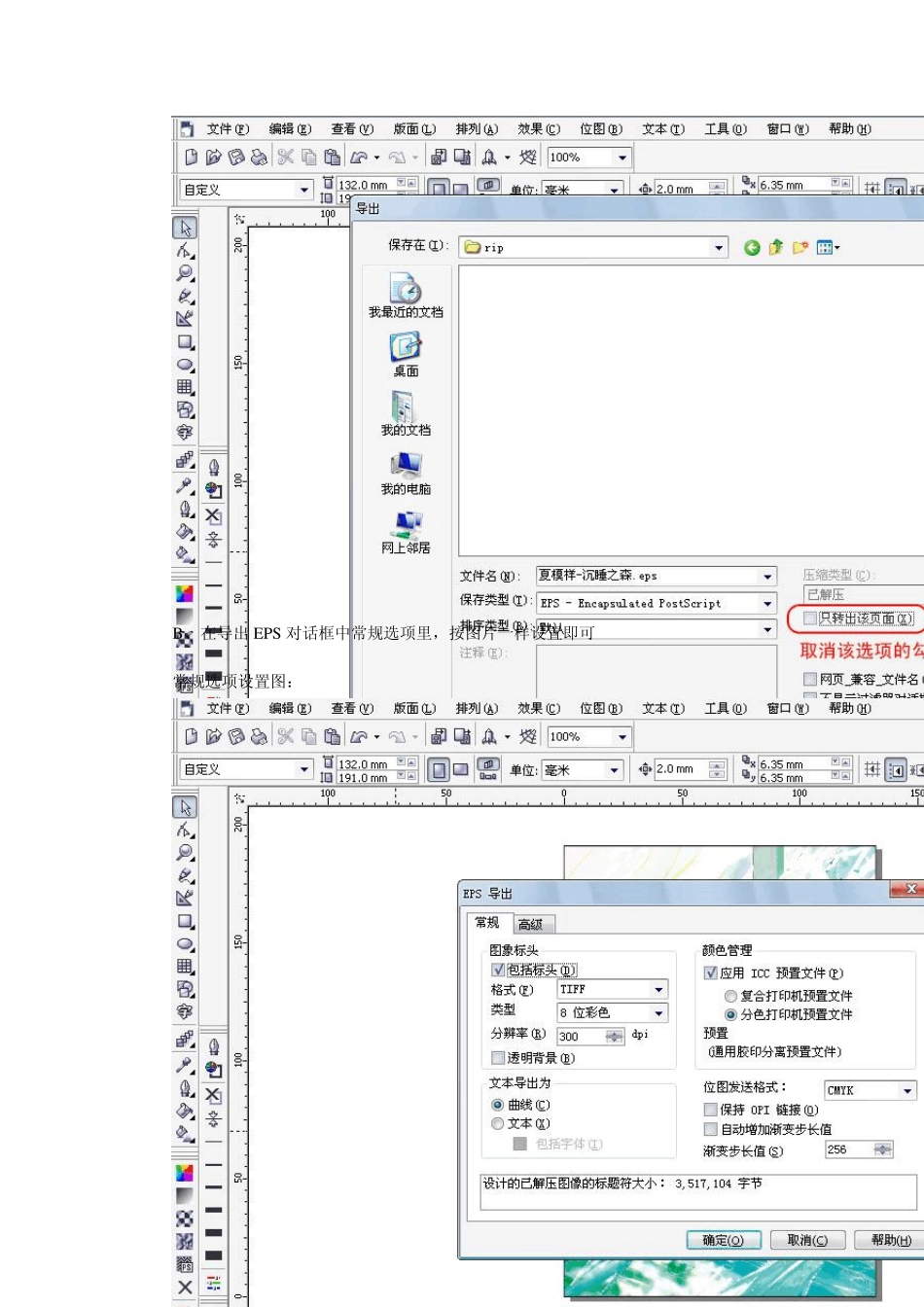The width and height of the screenshot is (924, 1307).
Task: Open 单位 毫米 dropdown in lower screenshot
Action: point(615,770)
